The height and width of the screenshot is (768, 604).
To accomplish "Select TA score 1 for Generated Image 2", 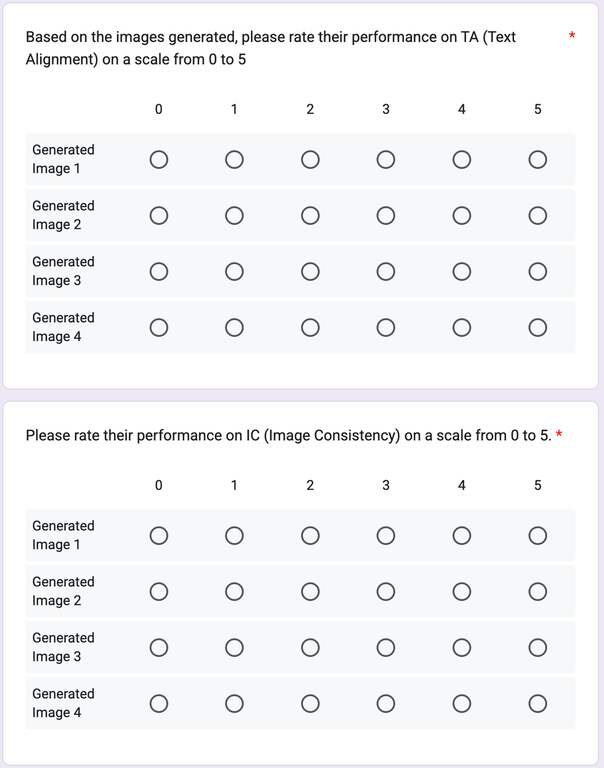I will click(234, 216).
